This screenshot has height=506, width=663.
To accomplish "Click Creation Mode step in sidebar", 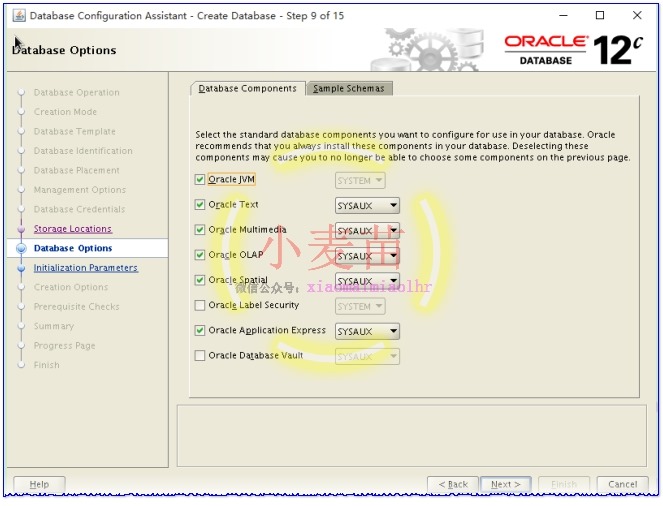I will point(66,112).
